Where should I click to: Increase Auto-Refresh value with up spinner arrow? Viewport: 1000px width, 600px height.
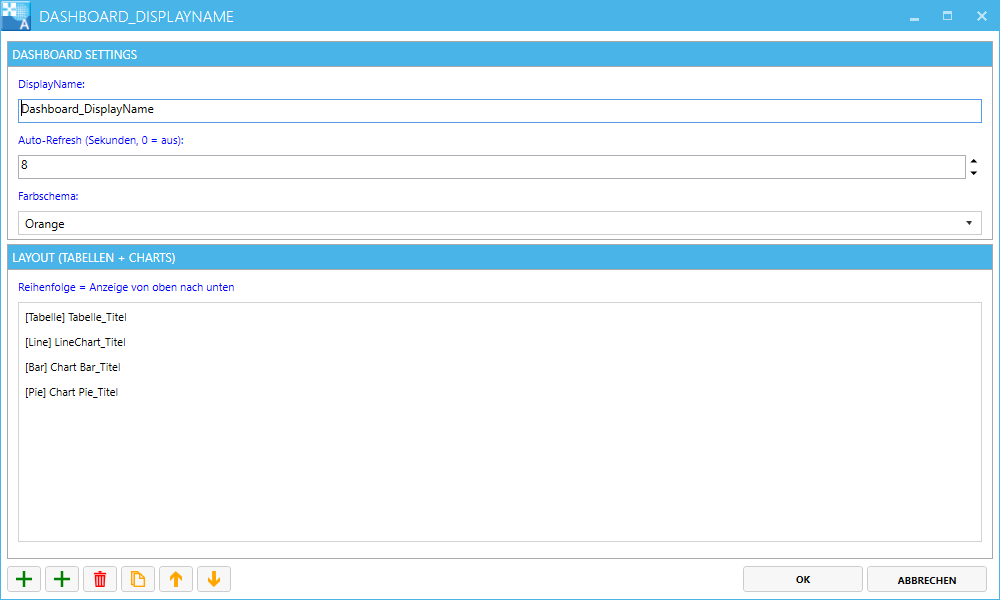(x=974, y=161)
